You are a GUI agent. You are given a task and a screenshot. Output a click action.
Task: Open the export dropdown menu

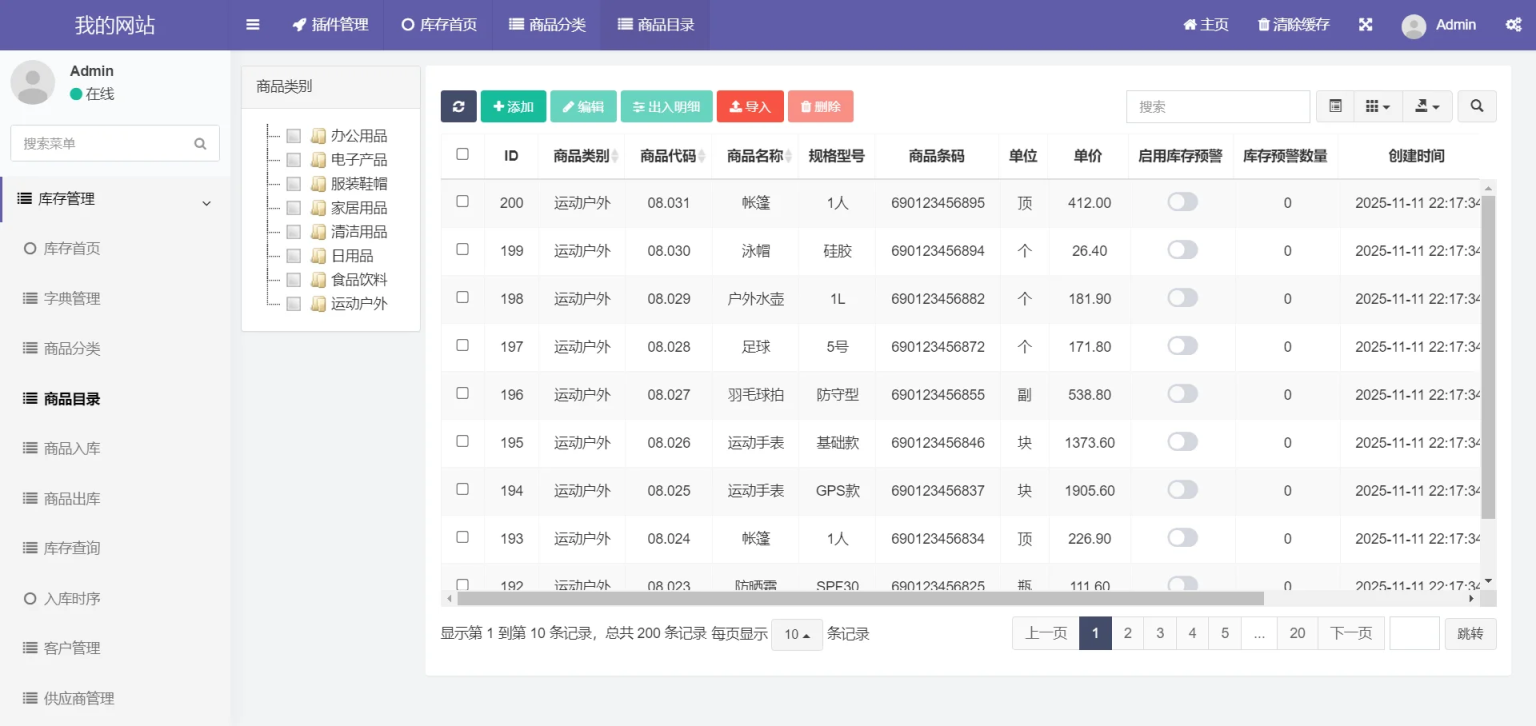coord(1427,106)
